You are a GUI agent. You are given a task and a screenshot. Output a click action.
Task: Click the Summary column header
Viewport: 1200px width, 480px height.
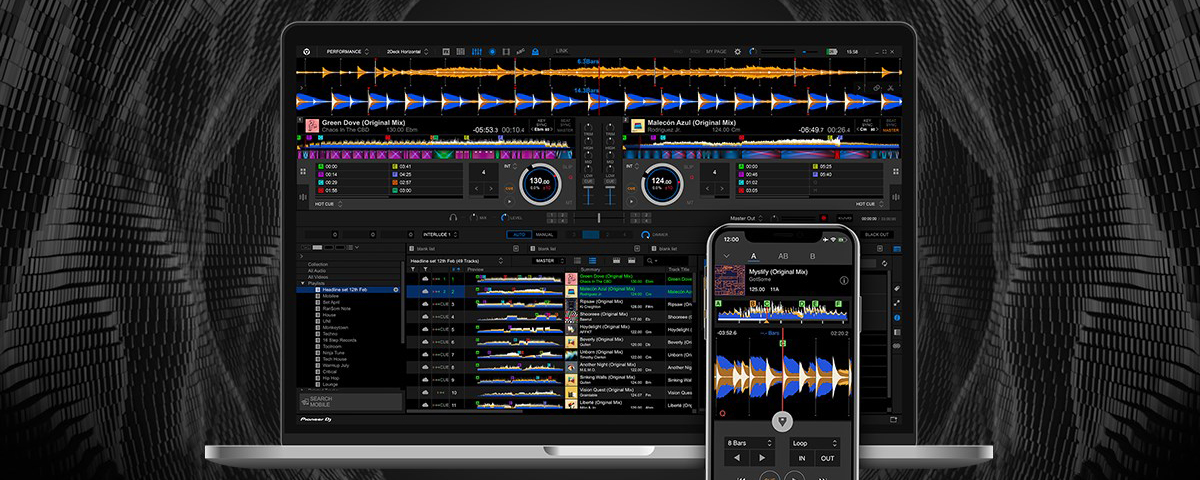pyautogui.click(x=590, y=270)
